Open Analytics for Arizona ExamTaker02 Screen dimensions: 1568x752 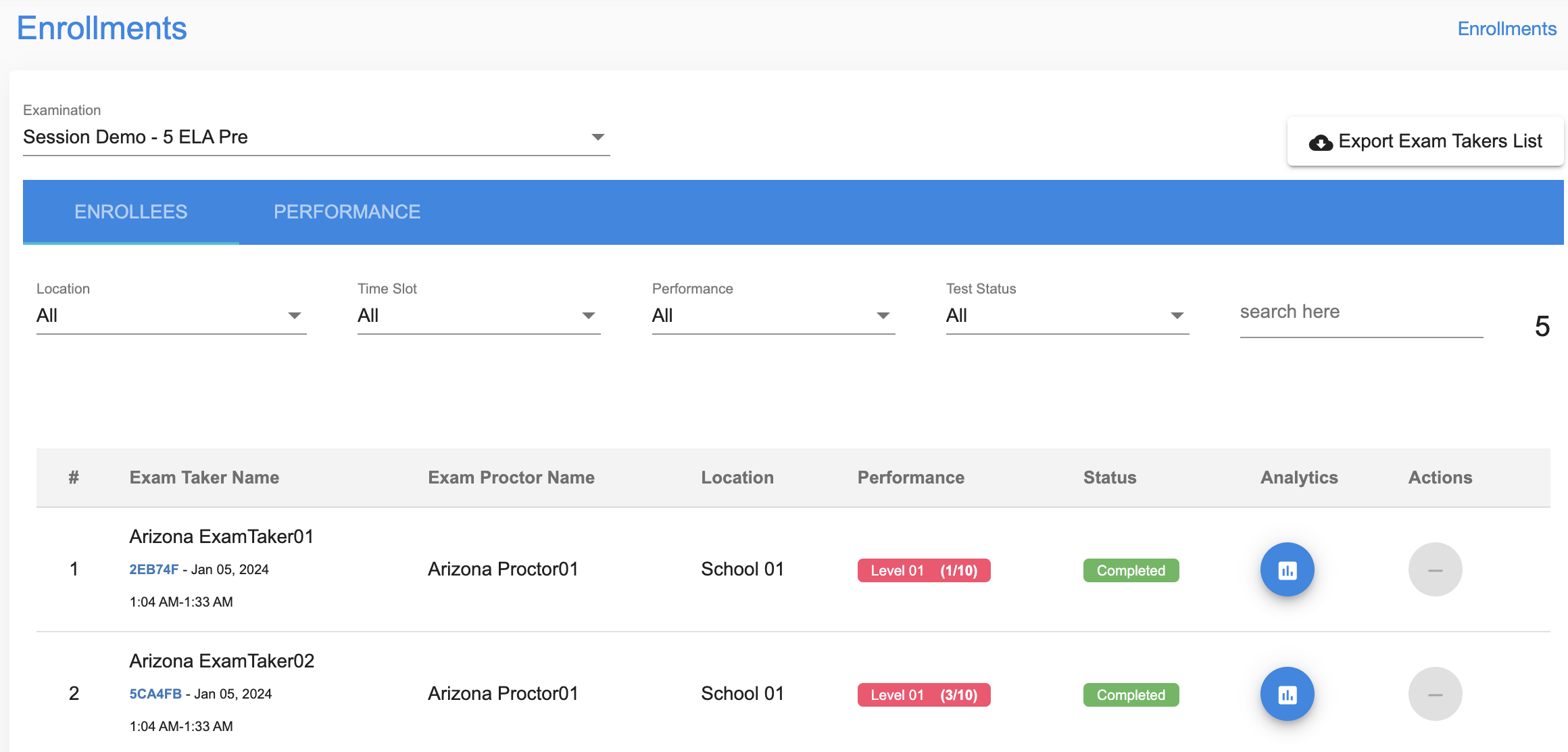point(1287,694)
